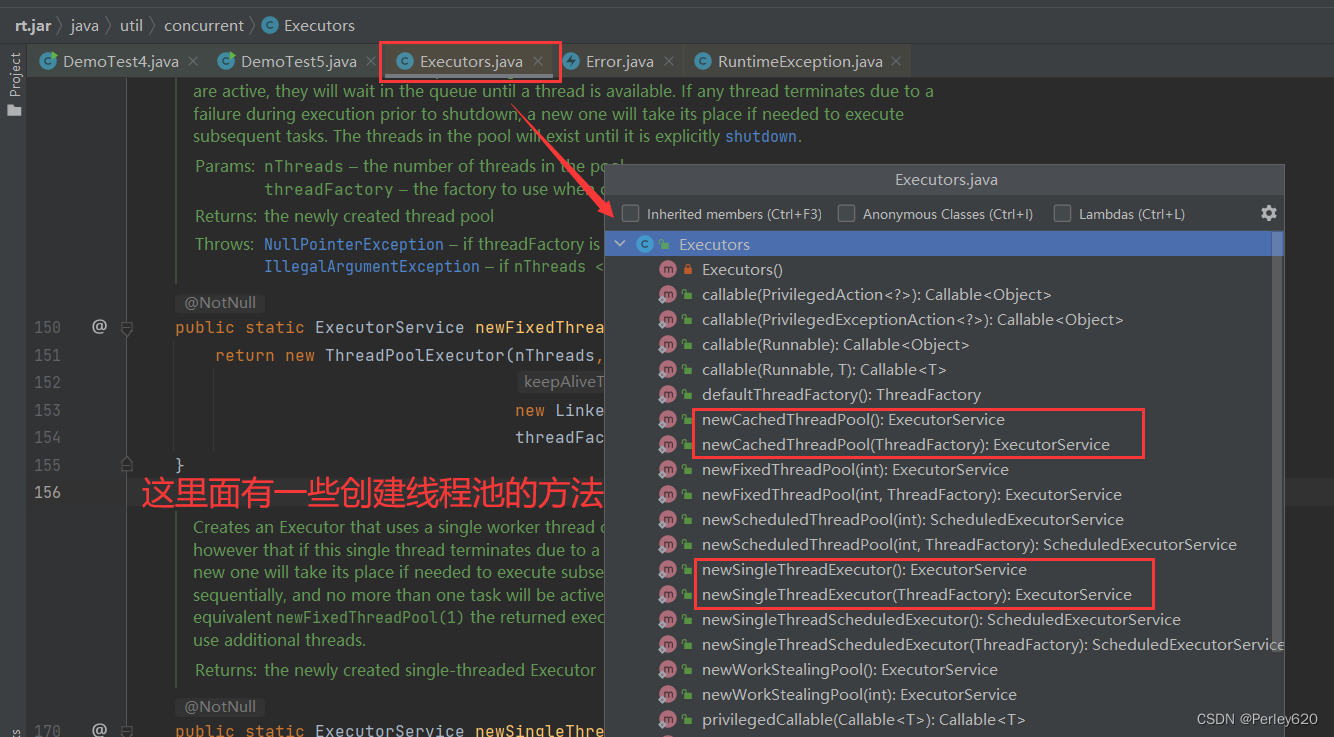
Task: Enable Inherited members checkbox
Action: (x=630, y=214)
